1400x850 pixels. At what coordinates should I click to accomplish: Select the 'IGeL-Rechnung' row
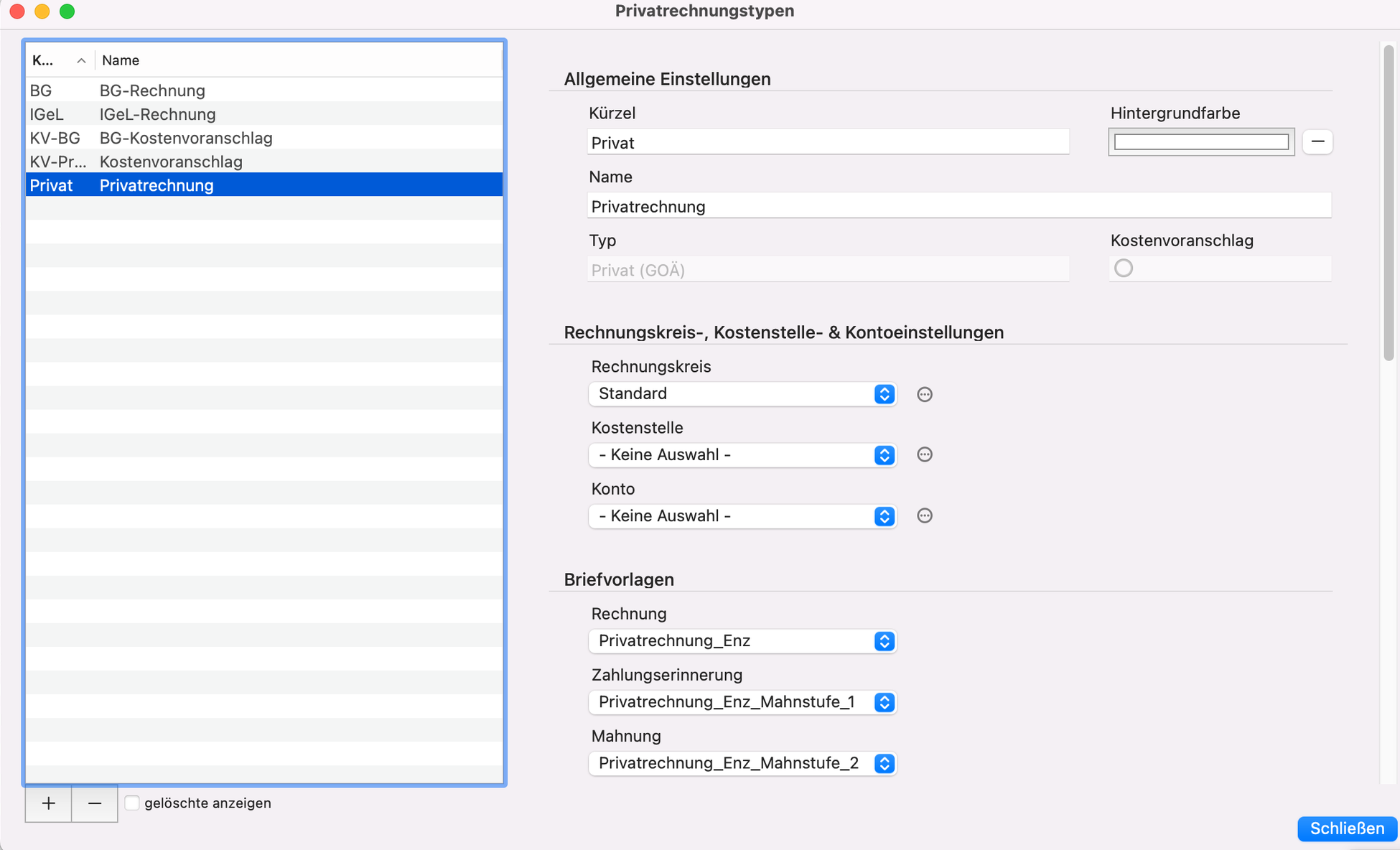[x=264, y=114]
